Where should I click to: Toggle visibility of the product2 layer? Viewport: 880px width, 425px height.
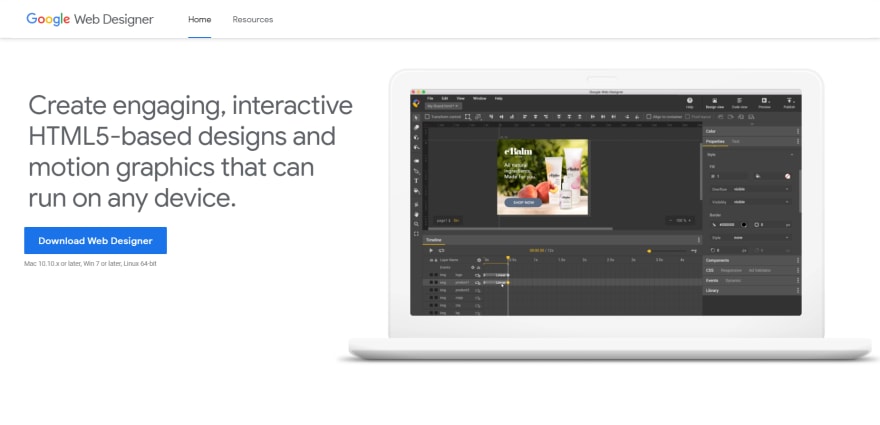[x=431, y=290]
